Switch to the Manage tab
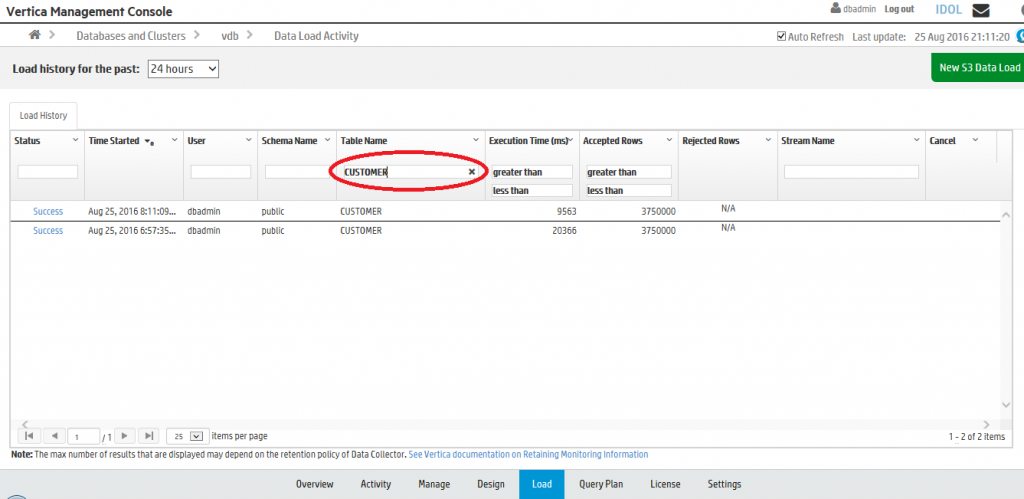Viewport: 1024px width, 499px height. [x=434, y=484]
